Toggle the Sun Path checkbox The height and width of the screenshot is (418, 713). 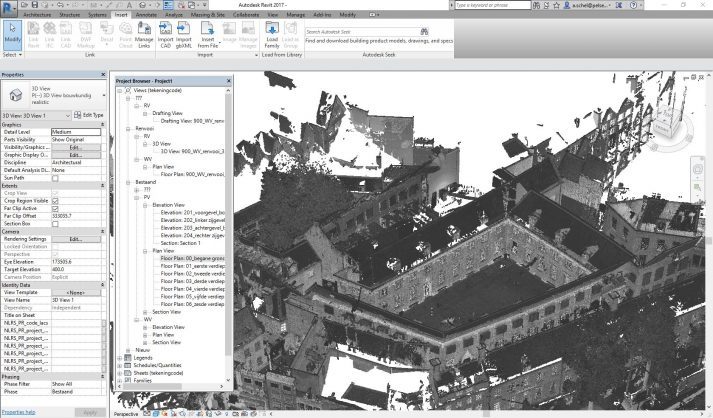tap(55, 178)
